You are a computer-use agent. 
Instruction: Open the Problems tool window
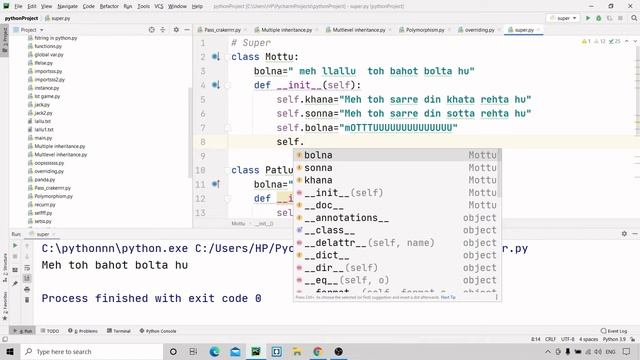pyautogui.click(x=82, y=331)
